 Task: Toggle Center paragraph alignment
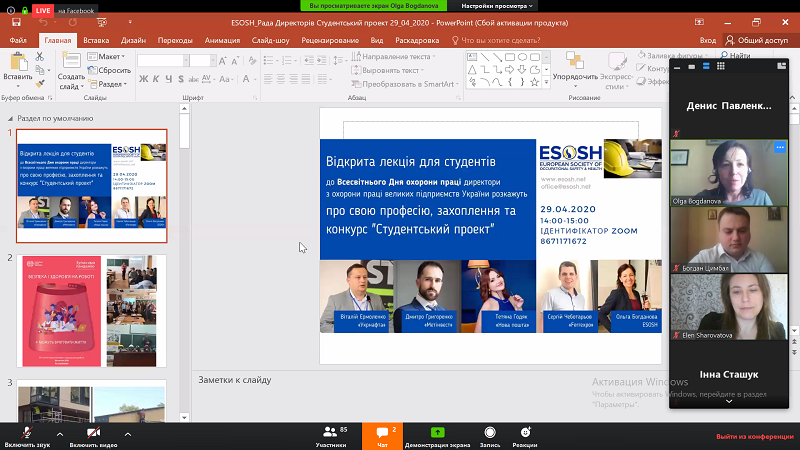click(281, 79)
